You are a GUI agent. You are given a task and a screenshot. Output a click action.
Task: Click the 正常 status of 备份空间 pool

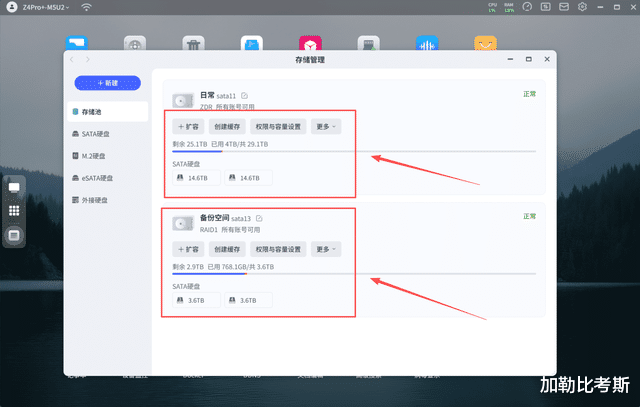[529, 216]
